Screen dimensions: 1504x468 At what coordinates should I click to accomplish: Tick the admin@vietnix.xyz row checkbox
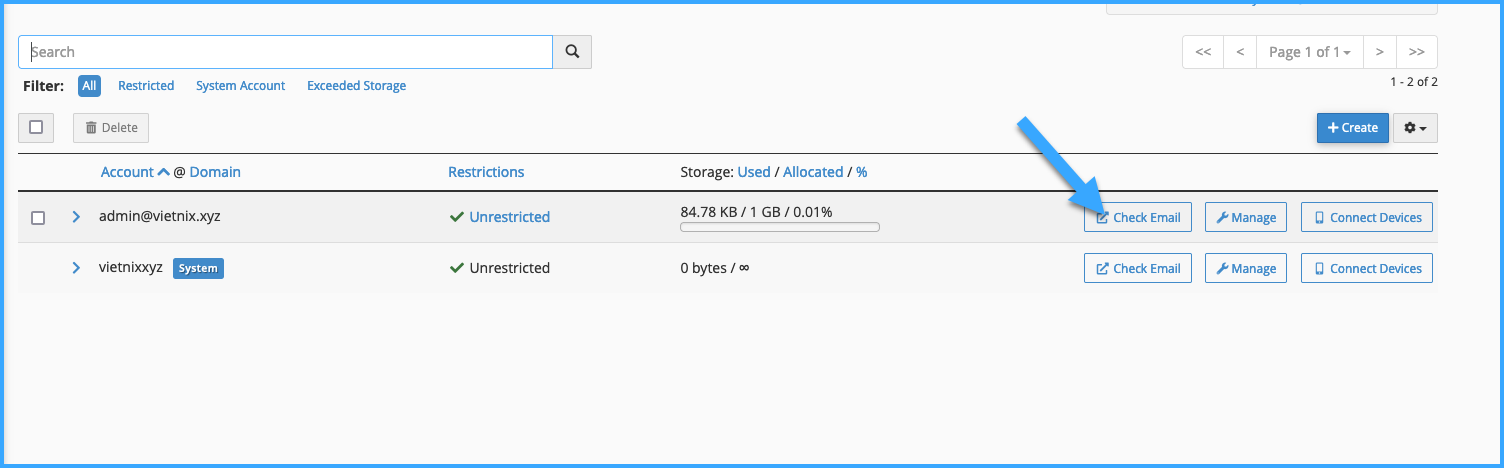pos(38,218)
